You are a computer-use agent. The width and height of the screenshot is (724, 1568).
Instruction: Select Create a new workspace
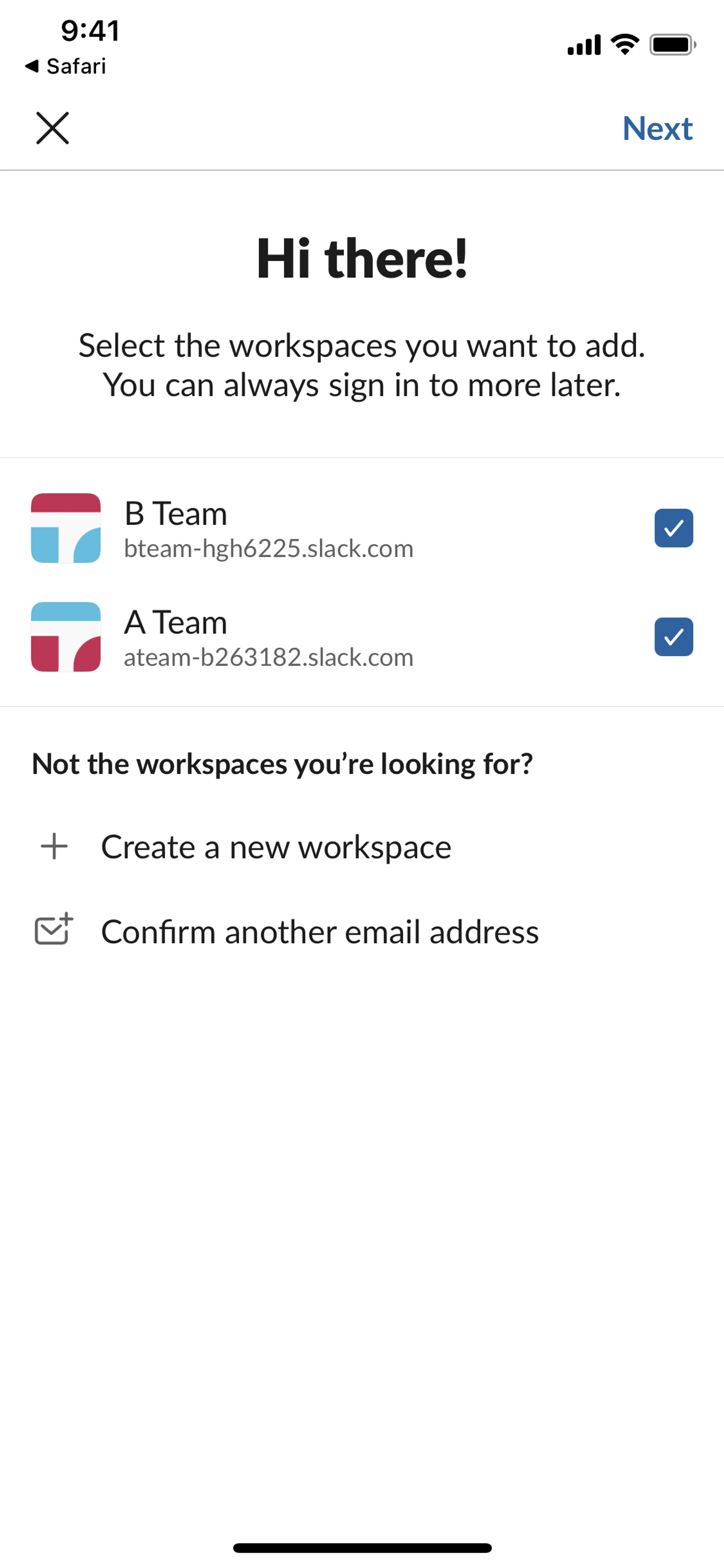(276, 847)
